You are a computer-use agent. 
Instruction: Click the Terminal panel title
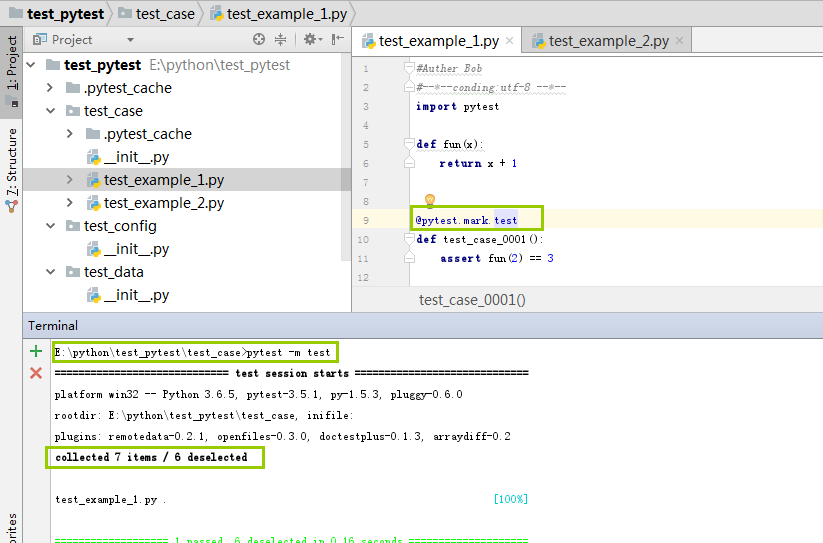pos(53,326)
